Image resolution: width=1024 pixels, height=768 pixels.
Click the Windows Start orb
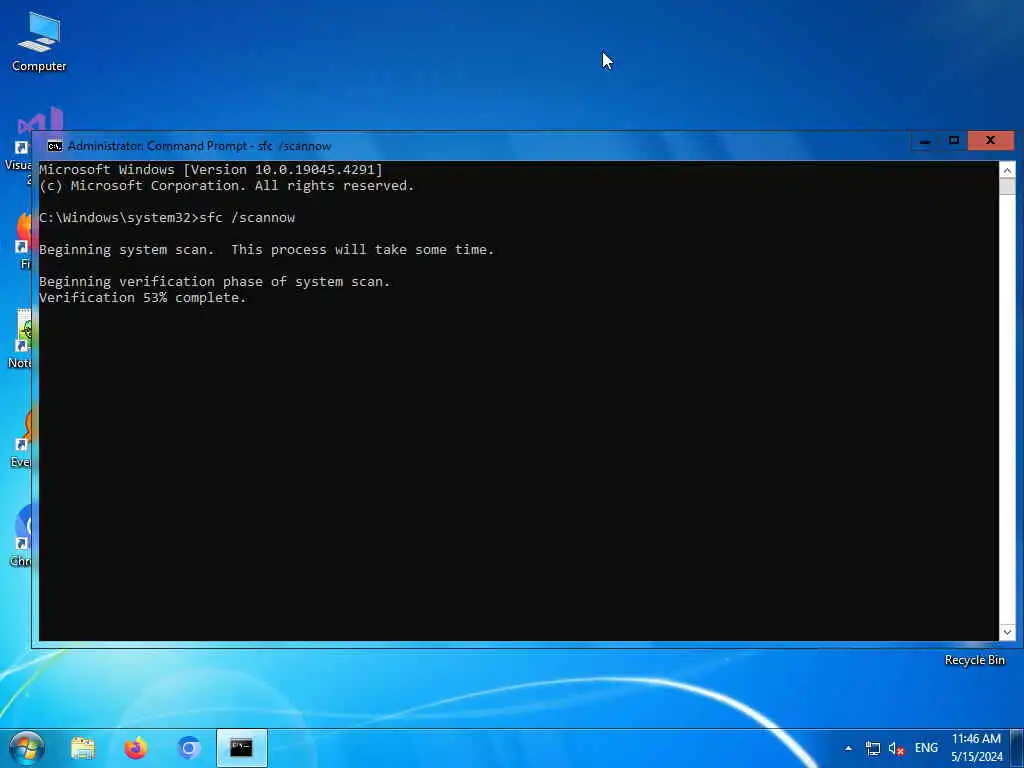[26, 748]
